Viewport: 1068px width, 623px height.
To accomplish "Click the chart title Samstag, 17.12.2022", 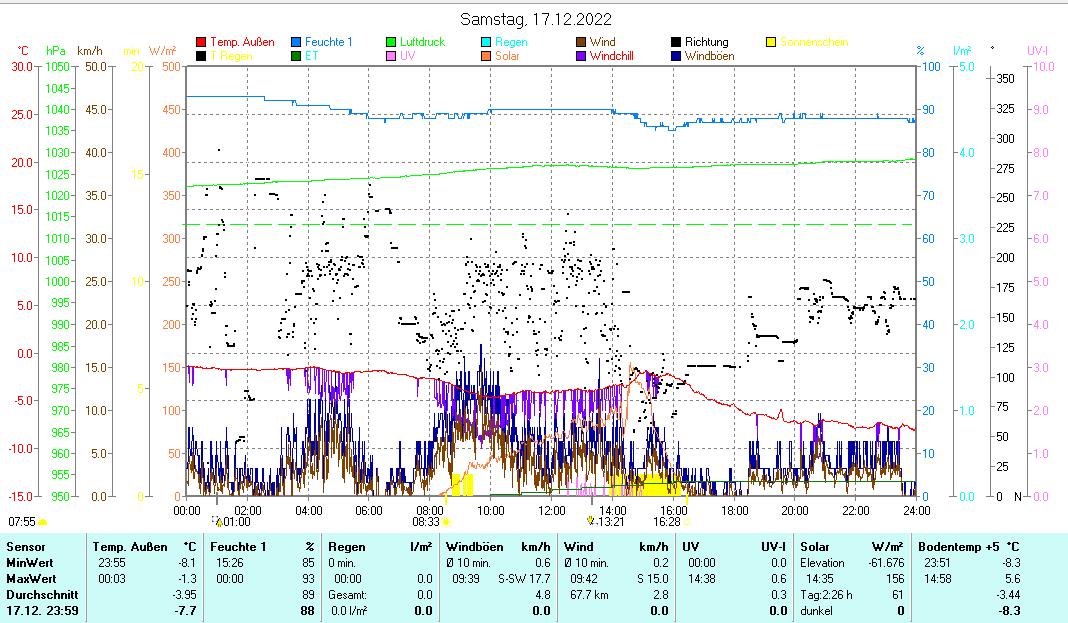I will point(536,19).
